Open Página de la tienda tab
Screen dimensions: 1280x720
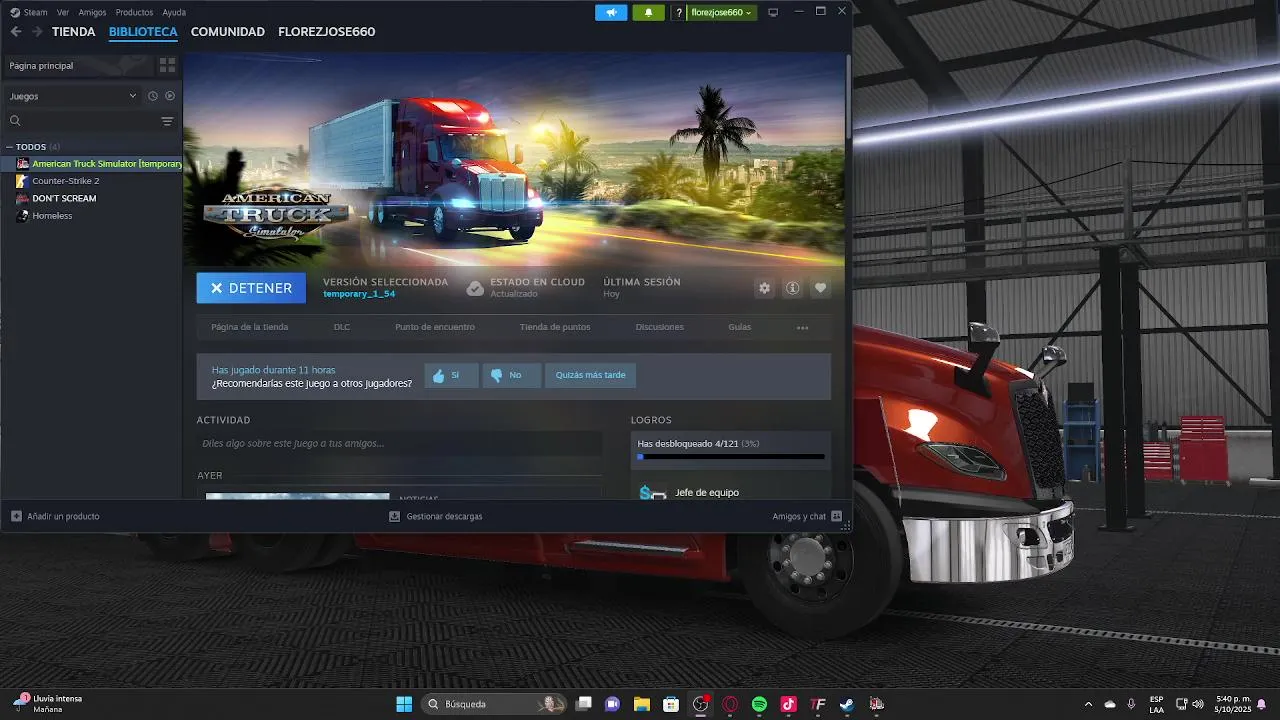249,327
